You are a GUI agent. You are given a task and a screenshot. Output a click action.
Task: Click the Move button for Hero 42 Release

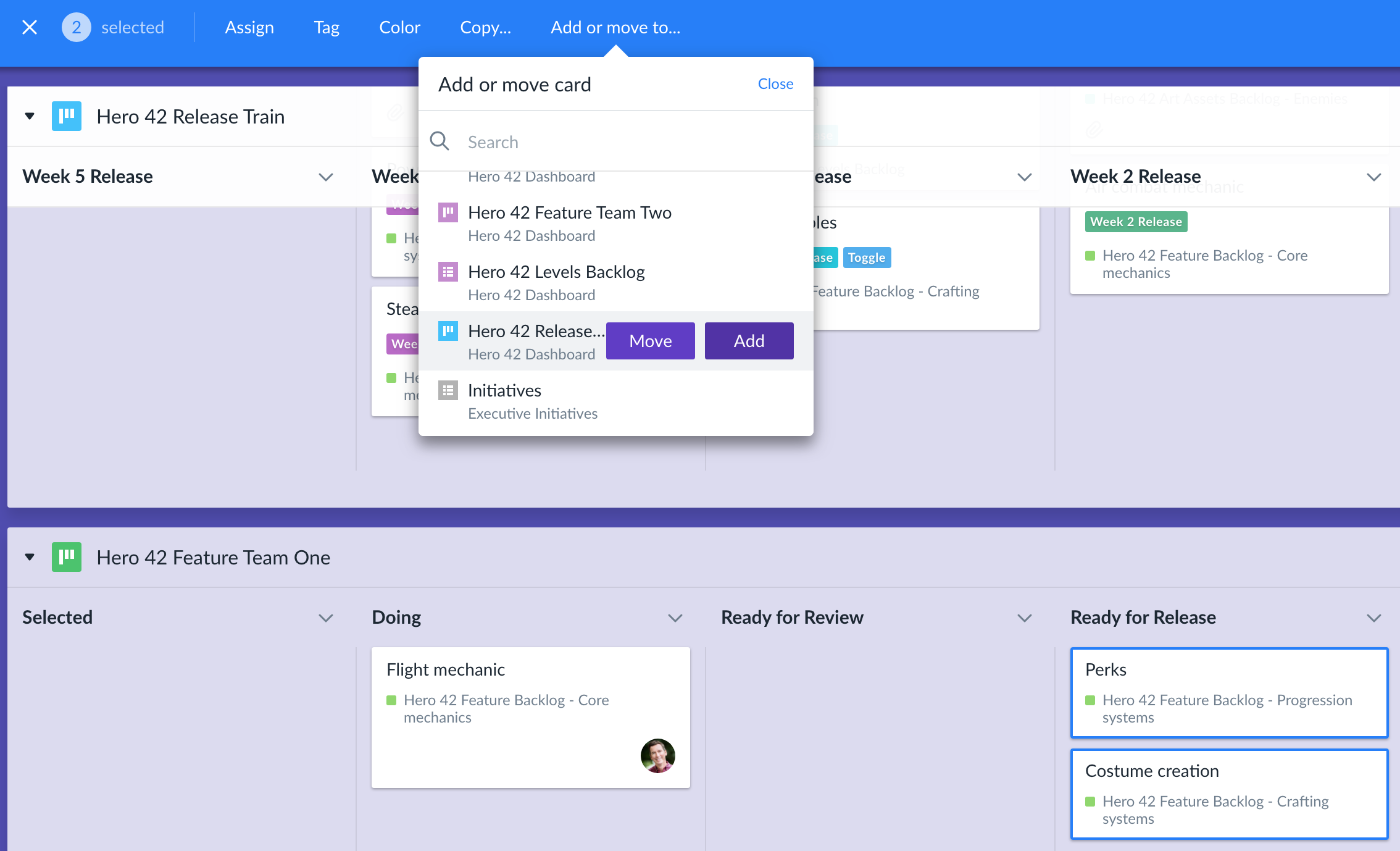pyautogui.click(x=650, y=340)
